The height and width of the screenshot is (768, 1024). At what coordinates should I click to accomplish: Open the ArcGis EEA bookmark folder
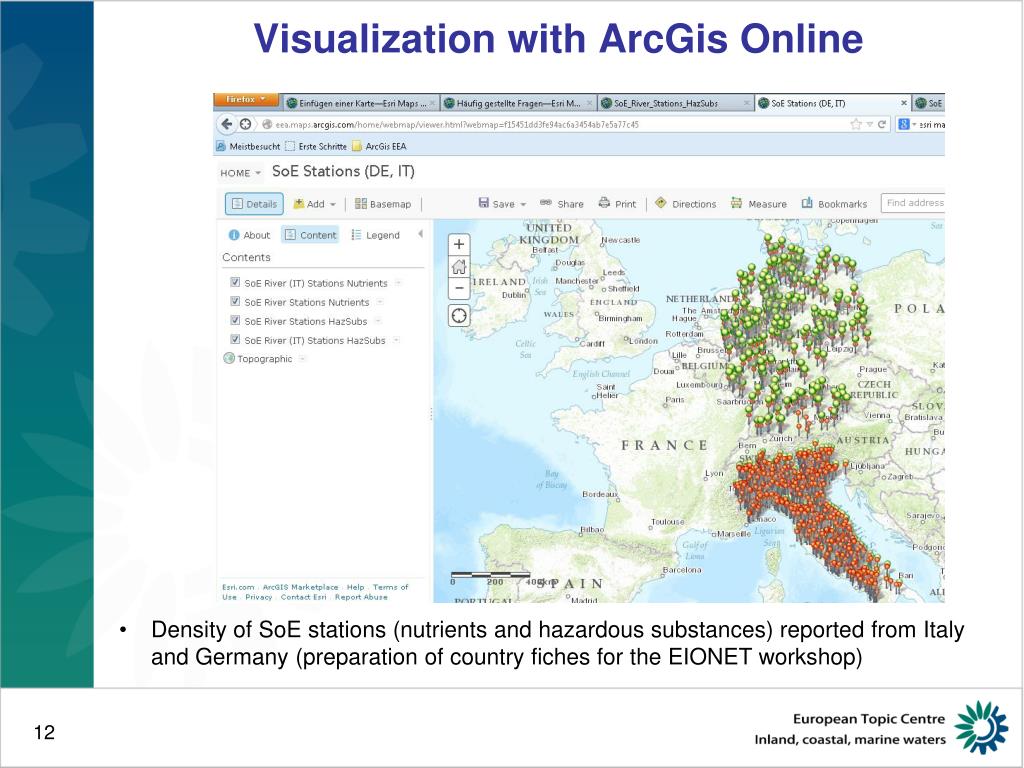(379, 146)
